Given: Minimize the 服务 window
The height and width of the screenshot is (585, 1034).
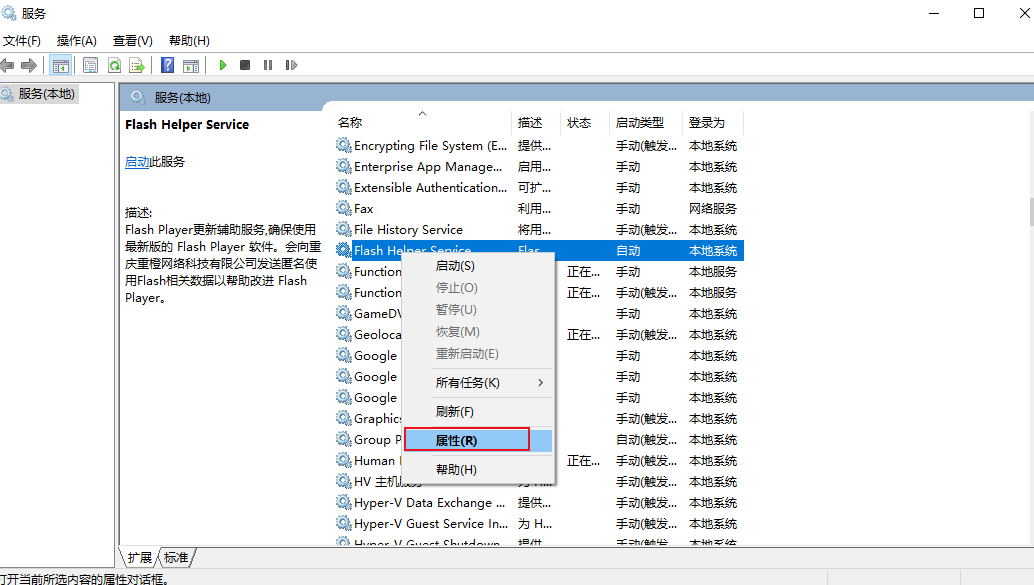Looking at the screenshot, I should coord(934,13).
